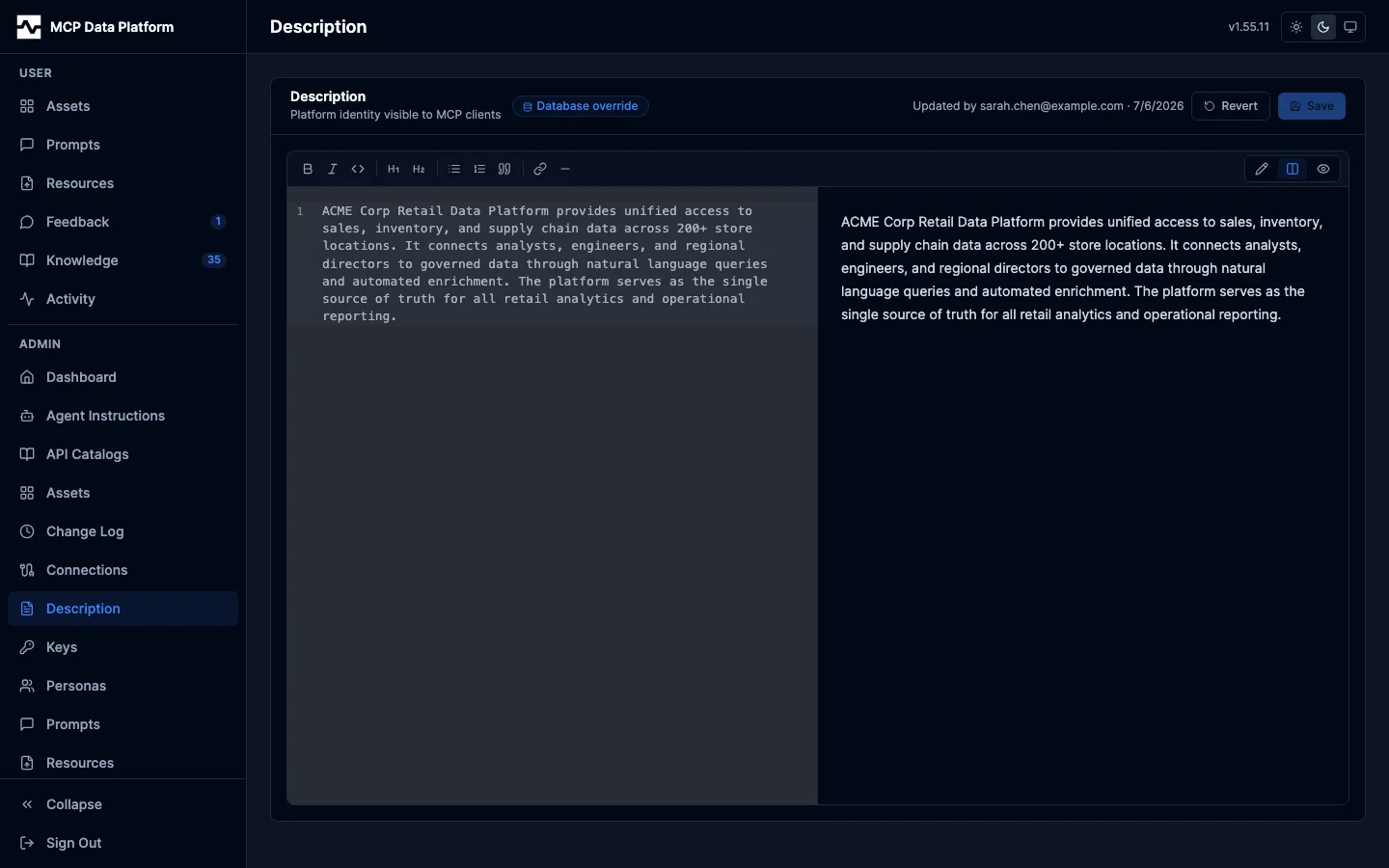Screen dimensions: 1389x868
Task: Select the system theme monitor icon
Action: (1350, 27)
